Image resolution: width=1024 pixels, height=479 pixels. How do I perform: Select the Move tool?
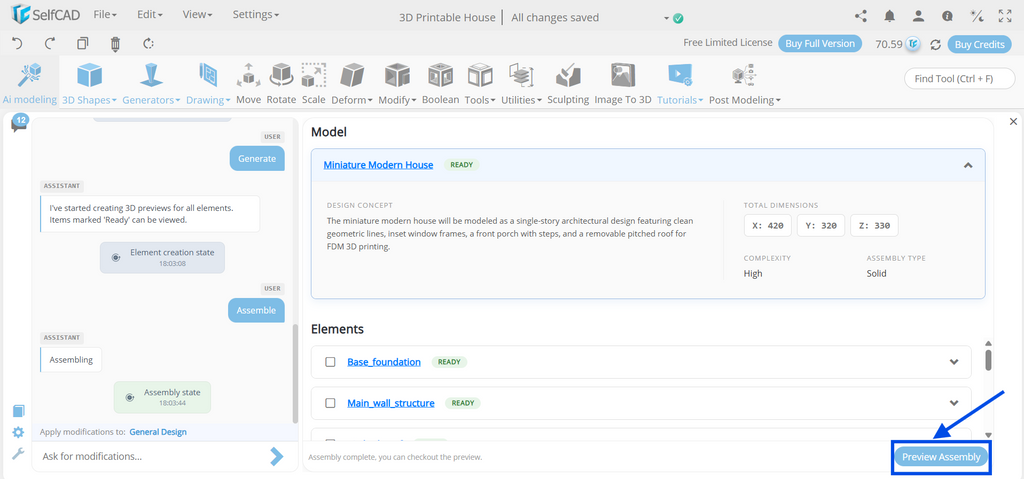point(248,83)
